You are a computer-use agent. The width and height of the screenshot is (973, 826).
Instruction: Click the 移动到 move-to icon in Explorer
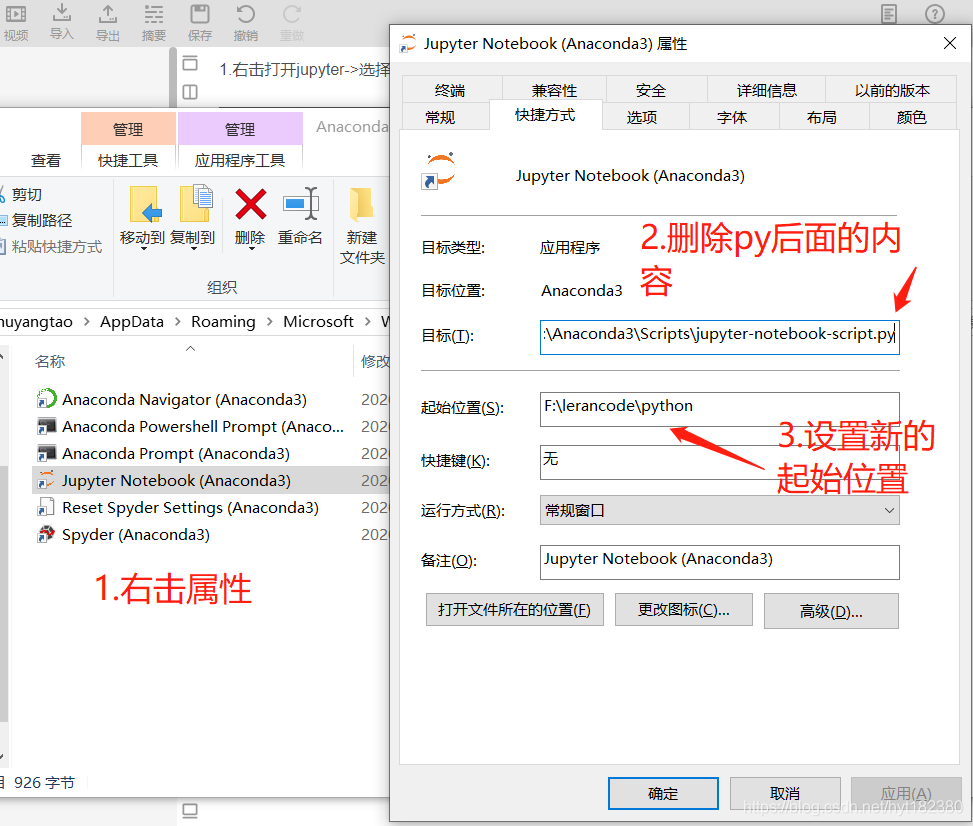(x=146, y=204)
